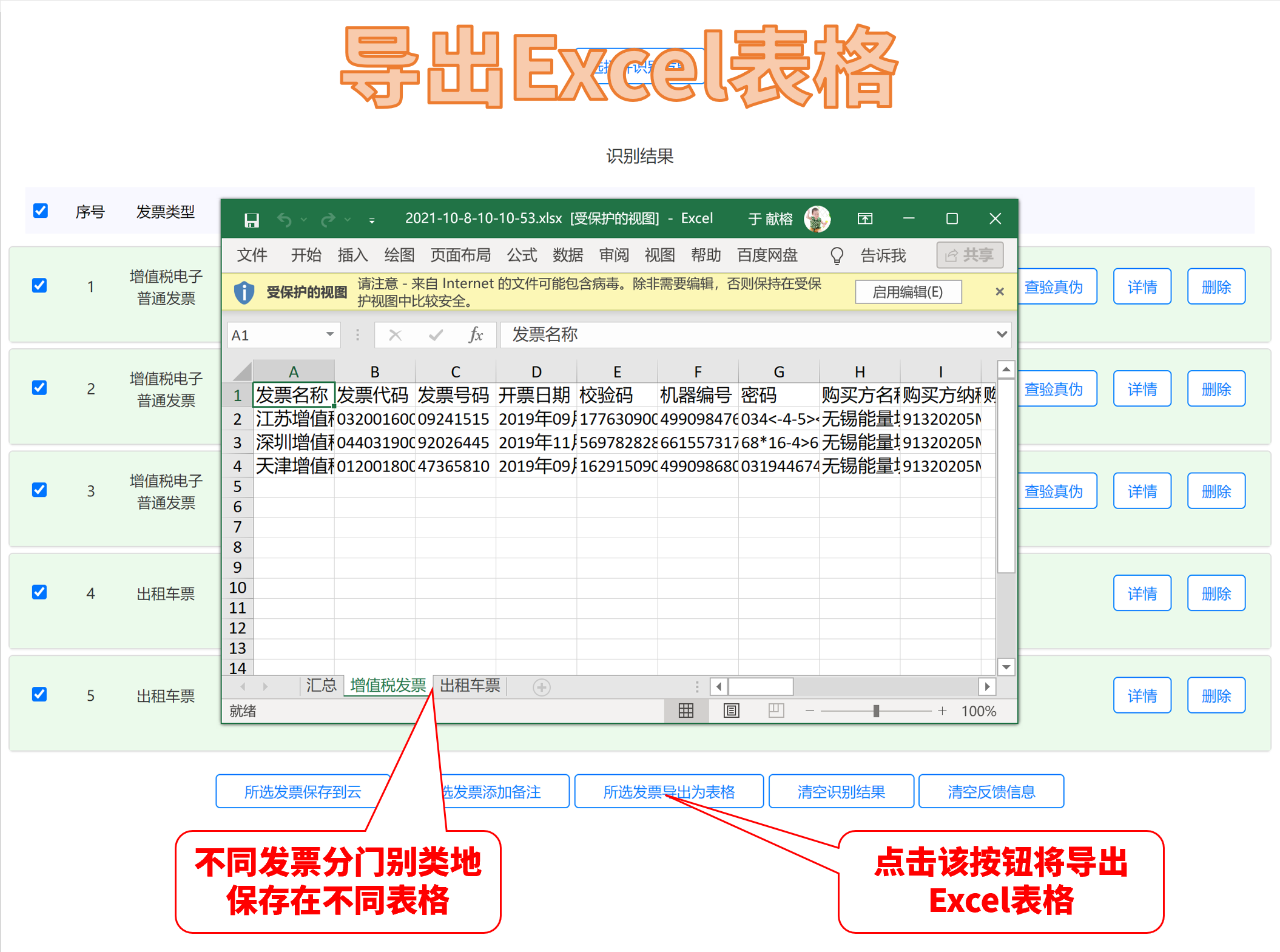
Task: Click the Tell Me lightbulb icon
Action: tap(837, 255)
